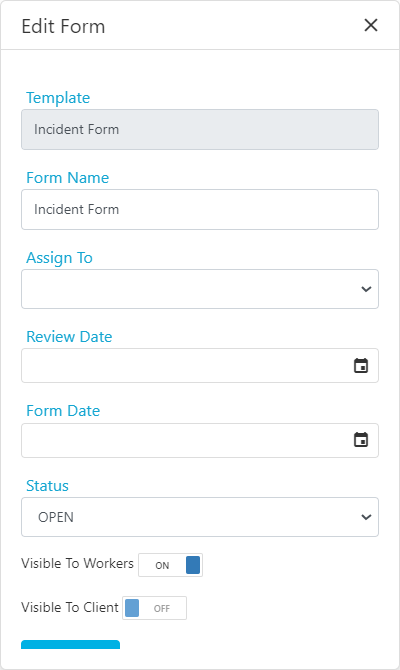Click the blue button below the toggles
Image resolution: width=400 pixels, height=670 pixels.
[x=71, y=644]
